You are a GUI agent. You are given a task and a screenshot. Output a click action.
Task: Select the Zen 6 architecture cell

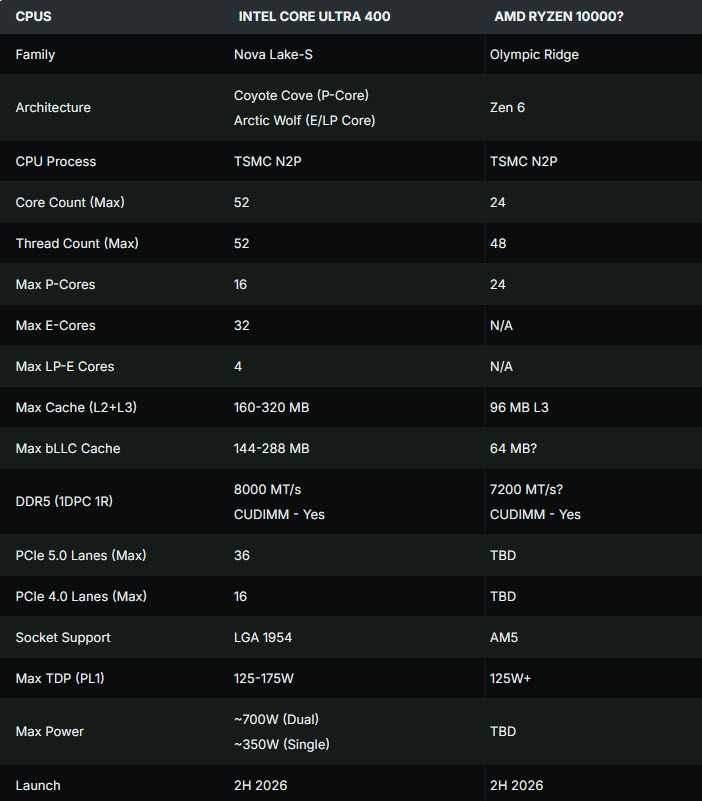pos(507,108)
